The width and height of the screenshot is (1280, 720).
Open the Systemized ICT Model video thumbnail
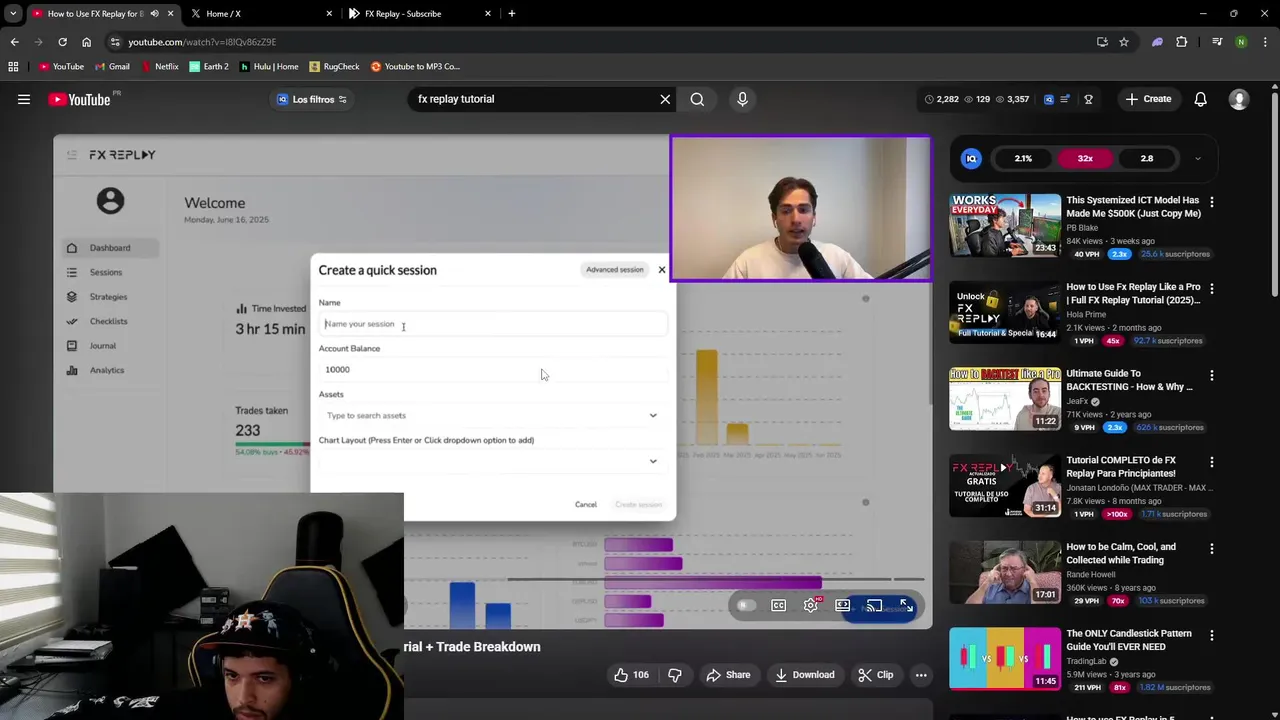(x=1005, y=225)
